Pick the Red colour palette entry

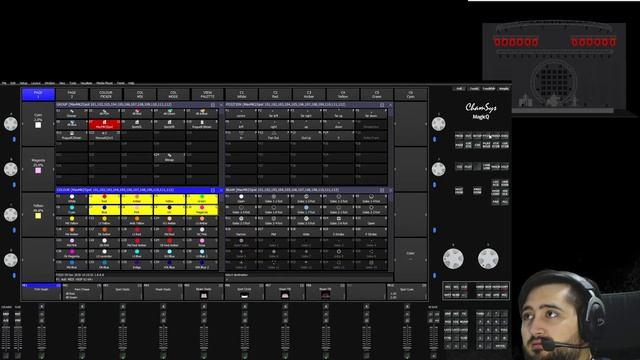(x=104, y=199)
